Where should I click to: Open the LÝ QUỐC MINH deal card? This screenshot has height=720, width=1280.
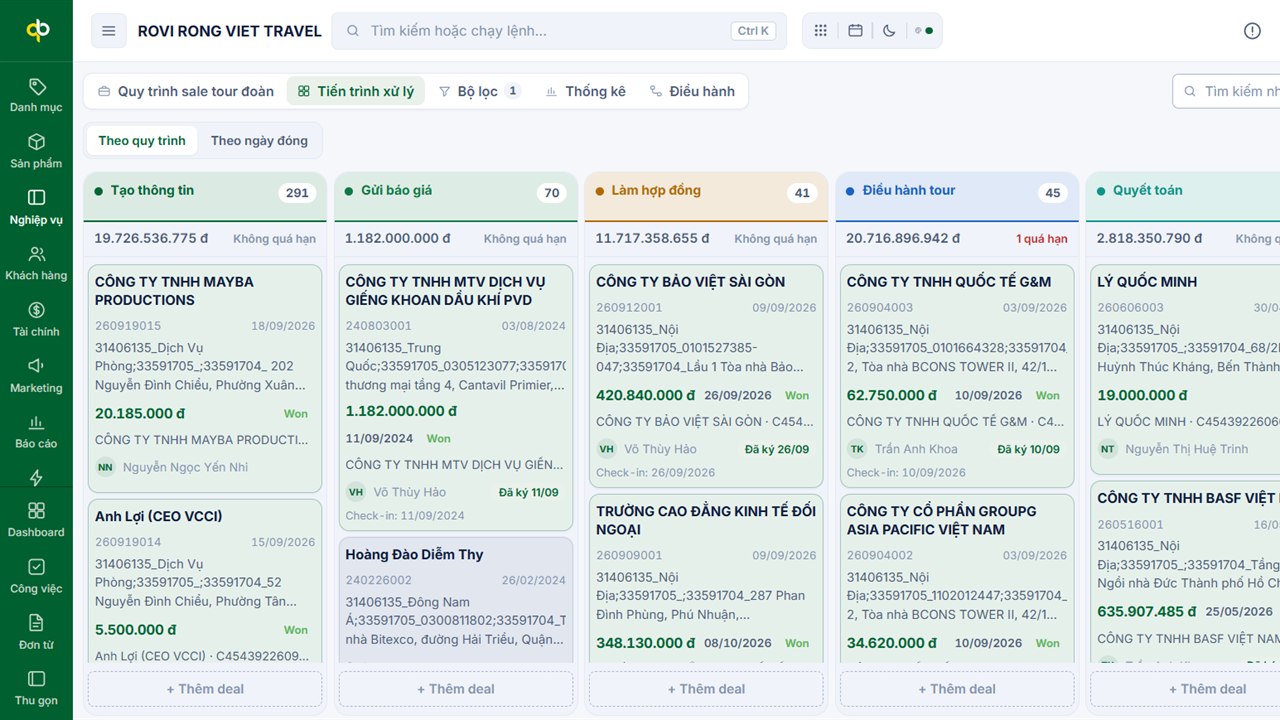coord(1185,368)
